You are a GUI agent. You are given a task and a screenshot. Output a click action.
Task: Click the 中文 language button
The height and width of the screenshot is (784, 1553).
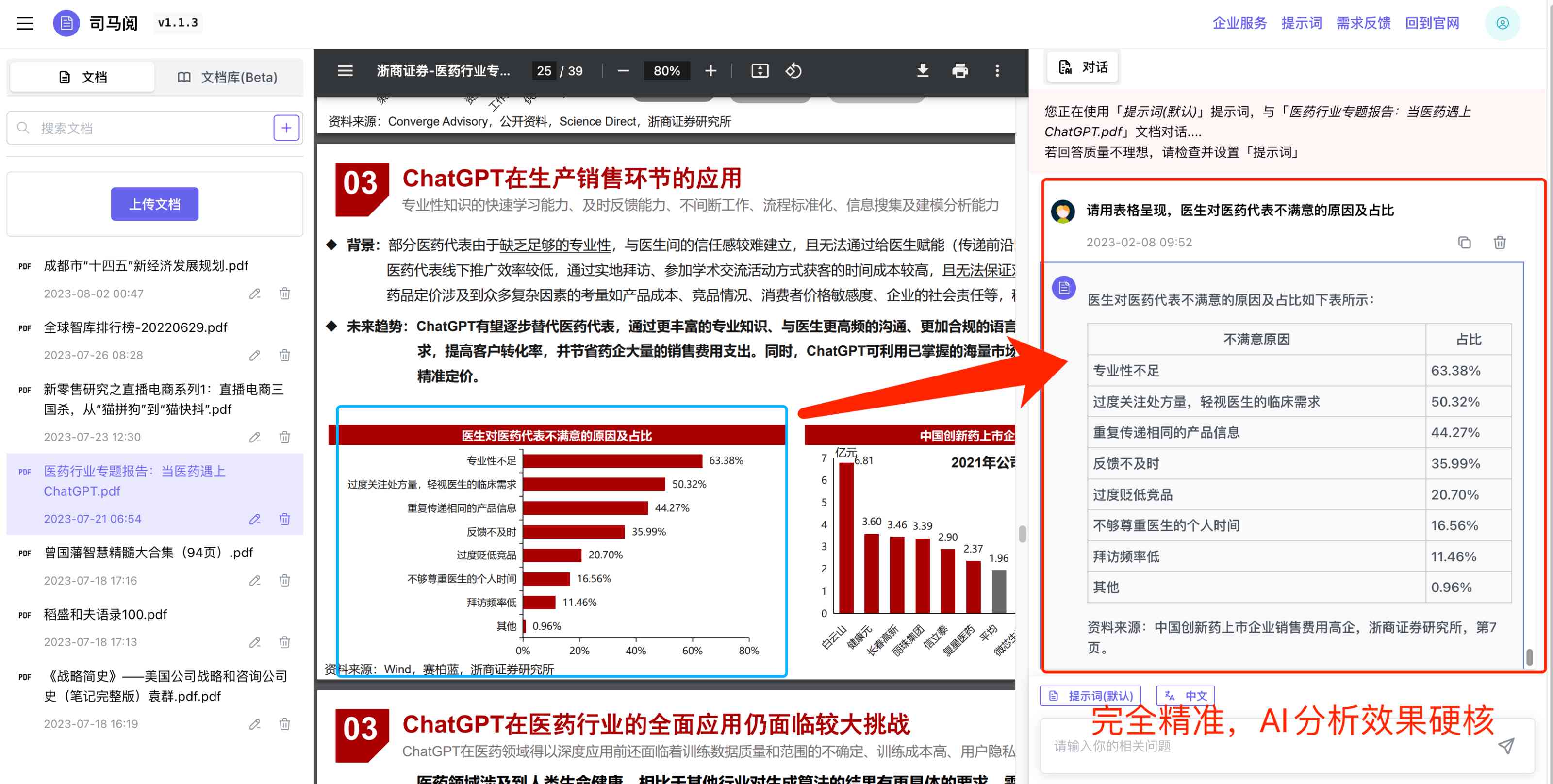pos(1186,696)
